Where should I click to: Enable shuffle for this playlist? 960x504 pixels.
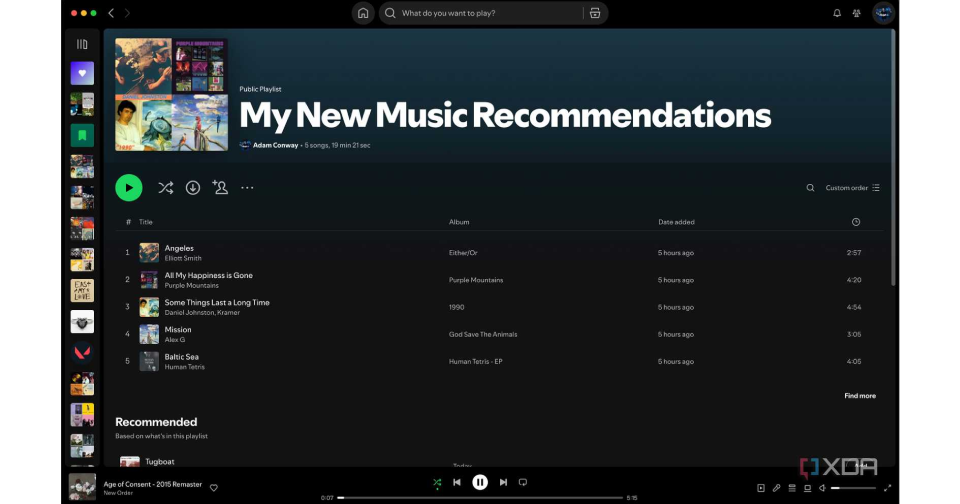[165, 188]
